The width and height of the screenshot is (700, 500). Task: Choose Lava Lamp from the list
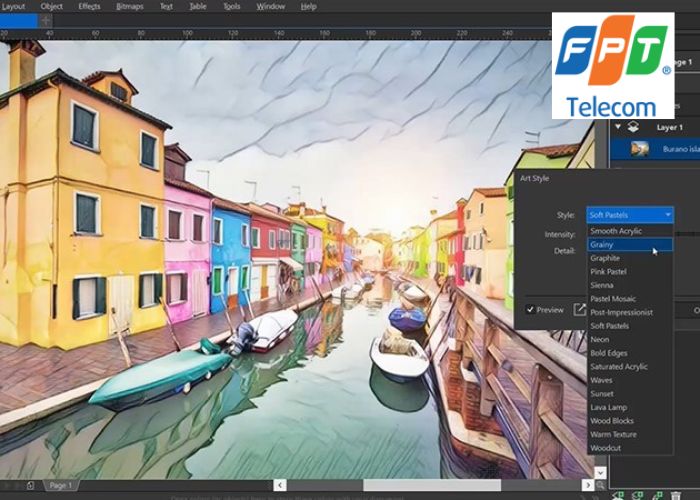(609, 407)
